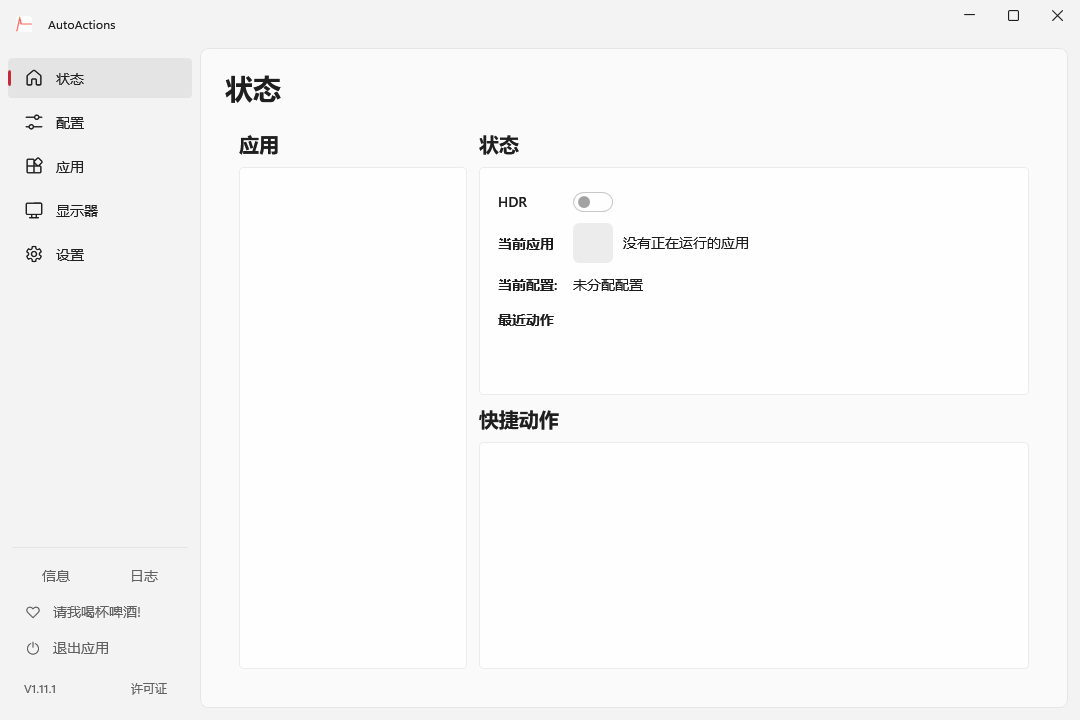Open the 日志 log button

(144, 576)
